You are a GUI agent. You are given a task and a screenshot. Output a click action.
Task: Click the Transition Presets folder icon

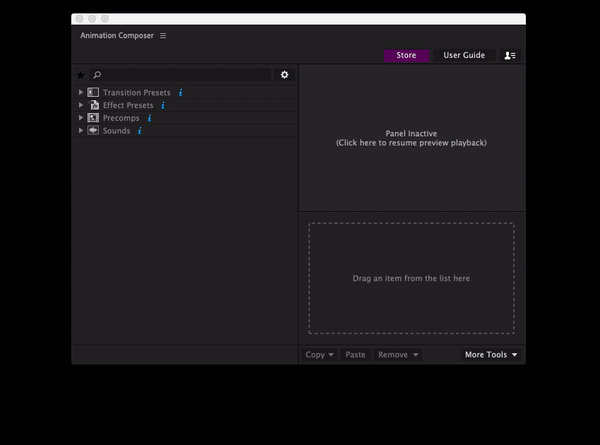click(x=93, y=92)
